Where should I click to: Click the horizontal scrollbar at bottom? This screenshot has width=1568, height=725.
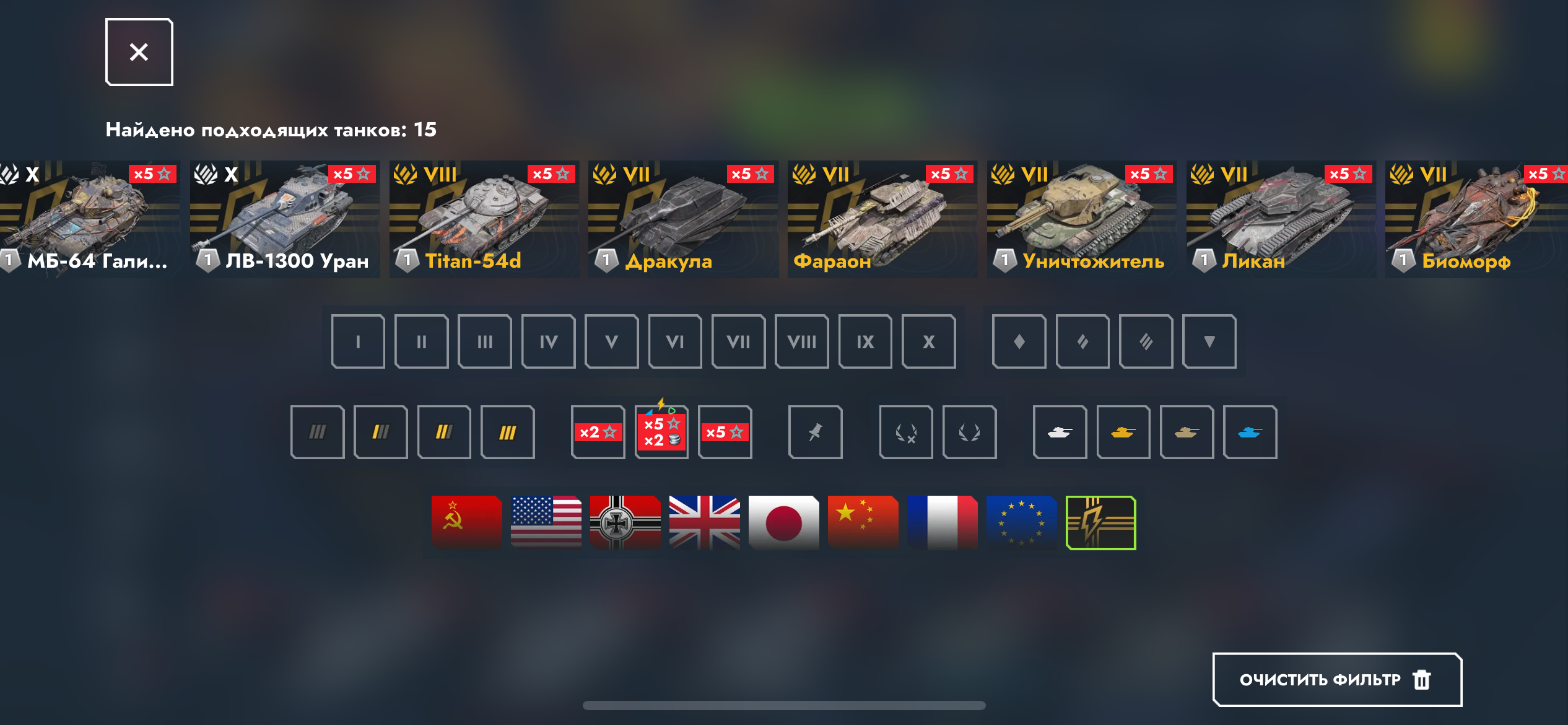784,705
